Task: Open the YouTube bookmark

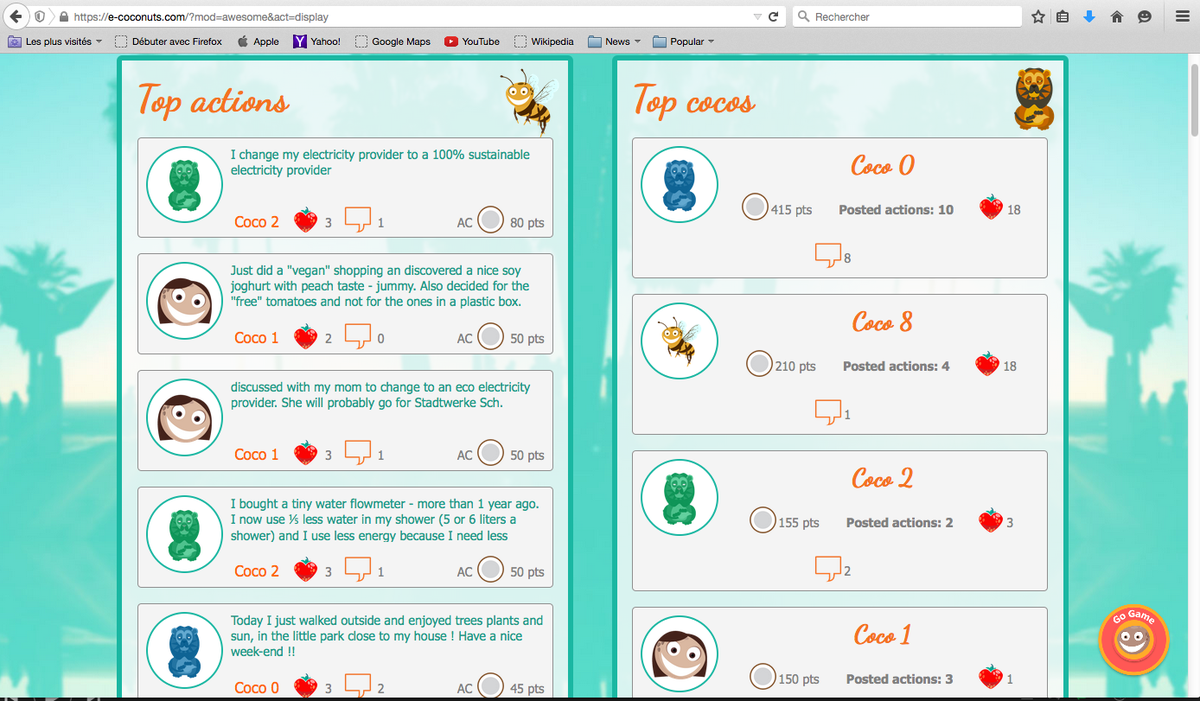Action: tap(472, 41)
